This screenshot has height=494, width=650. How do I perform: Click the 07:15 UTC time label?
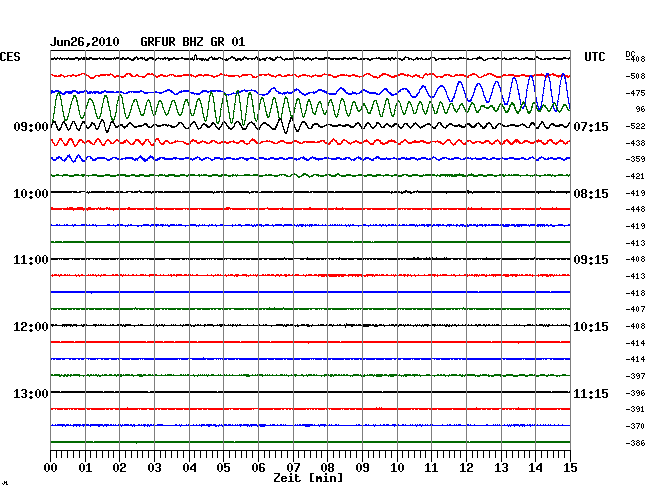coord(591,127)
